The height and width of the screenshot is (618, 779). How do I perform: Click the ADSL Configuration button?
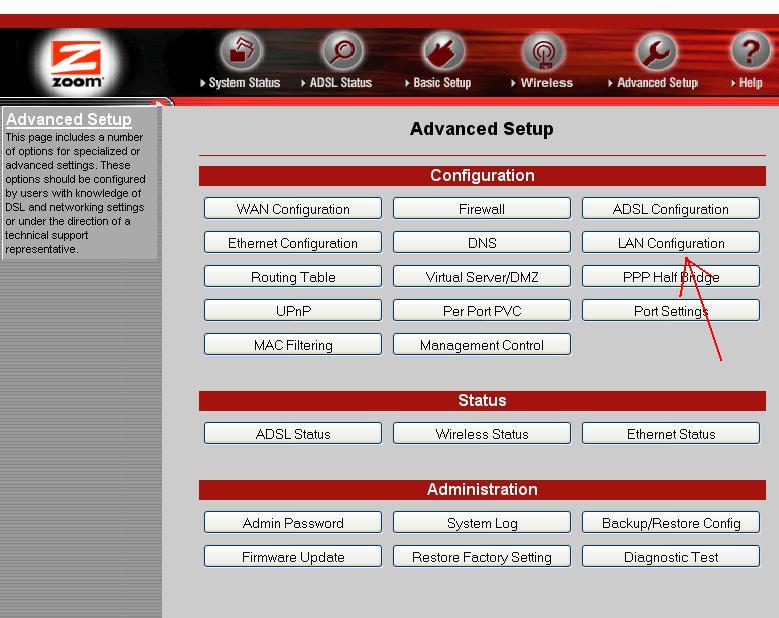(671, 209)
